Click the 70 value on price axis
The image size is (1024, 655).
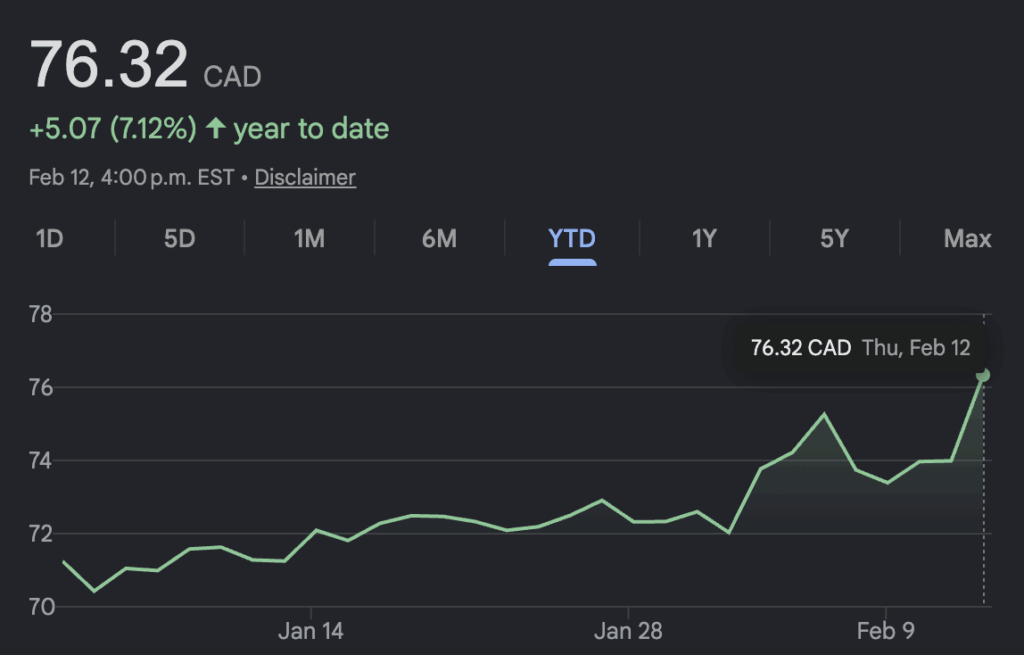coord(42,606)
